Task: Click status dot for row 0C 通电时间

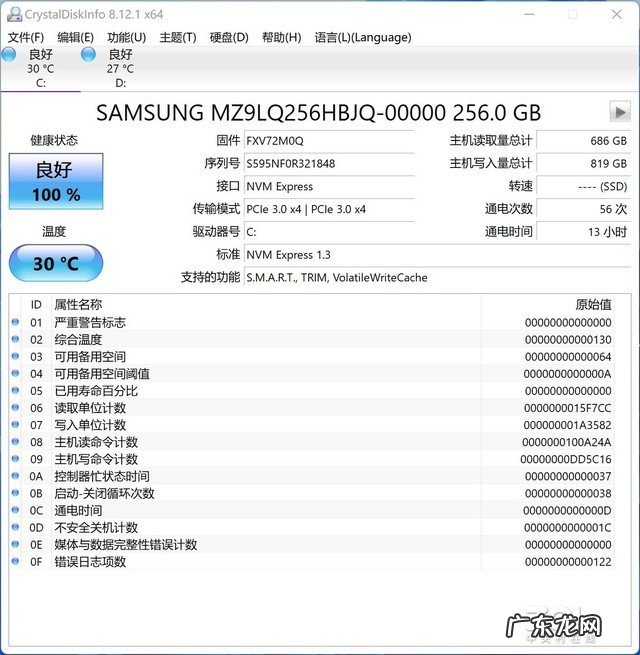Action: click(x=15, y=510)
